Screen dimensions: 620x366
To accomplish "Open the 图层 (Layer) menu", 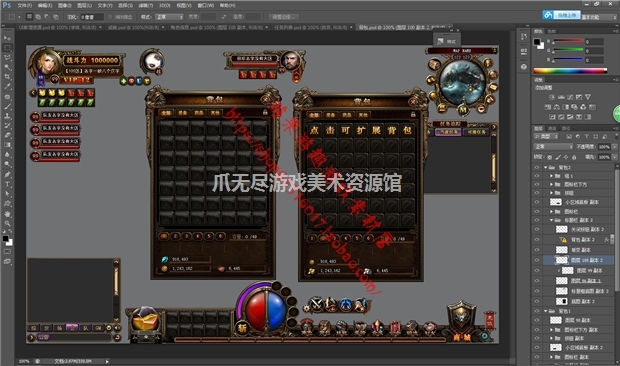I will (84, 6).
